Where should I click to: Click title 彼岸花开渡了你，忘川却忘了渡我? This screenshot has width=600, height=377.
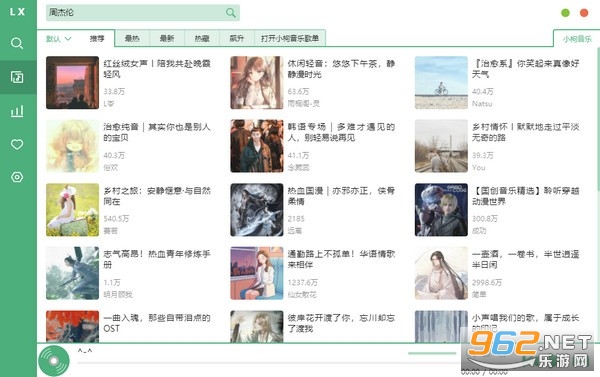click(341, 323)
